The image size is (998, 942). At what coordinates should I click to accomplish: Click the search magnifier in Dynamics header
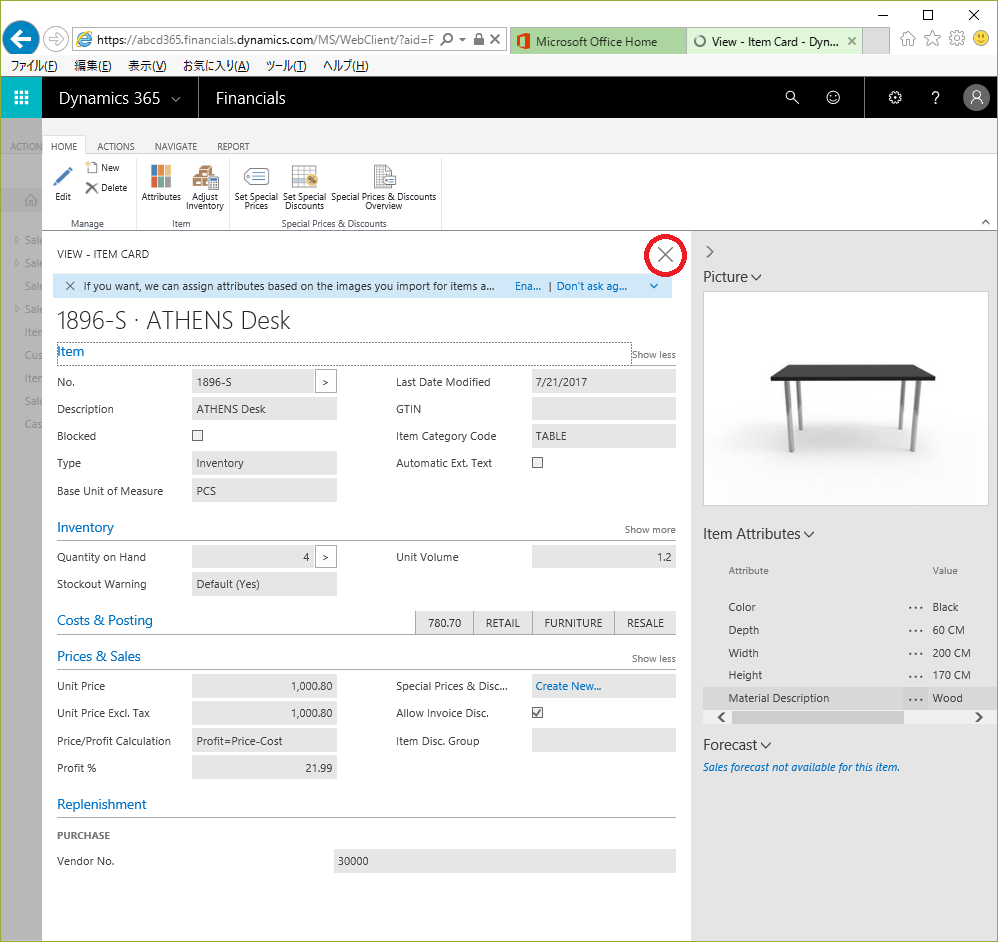point(792,97)
